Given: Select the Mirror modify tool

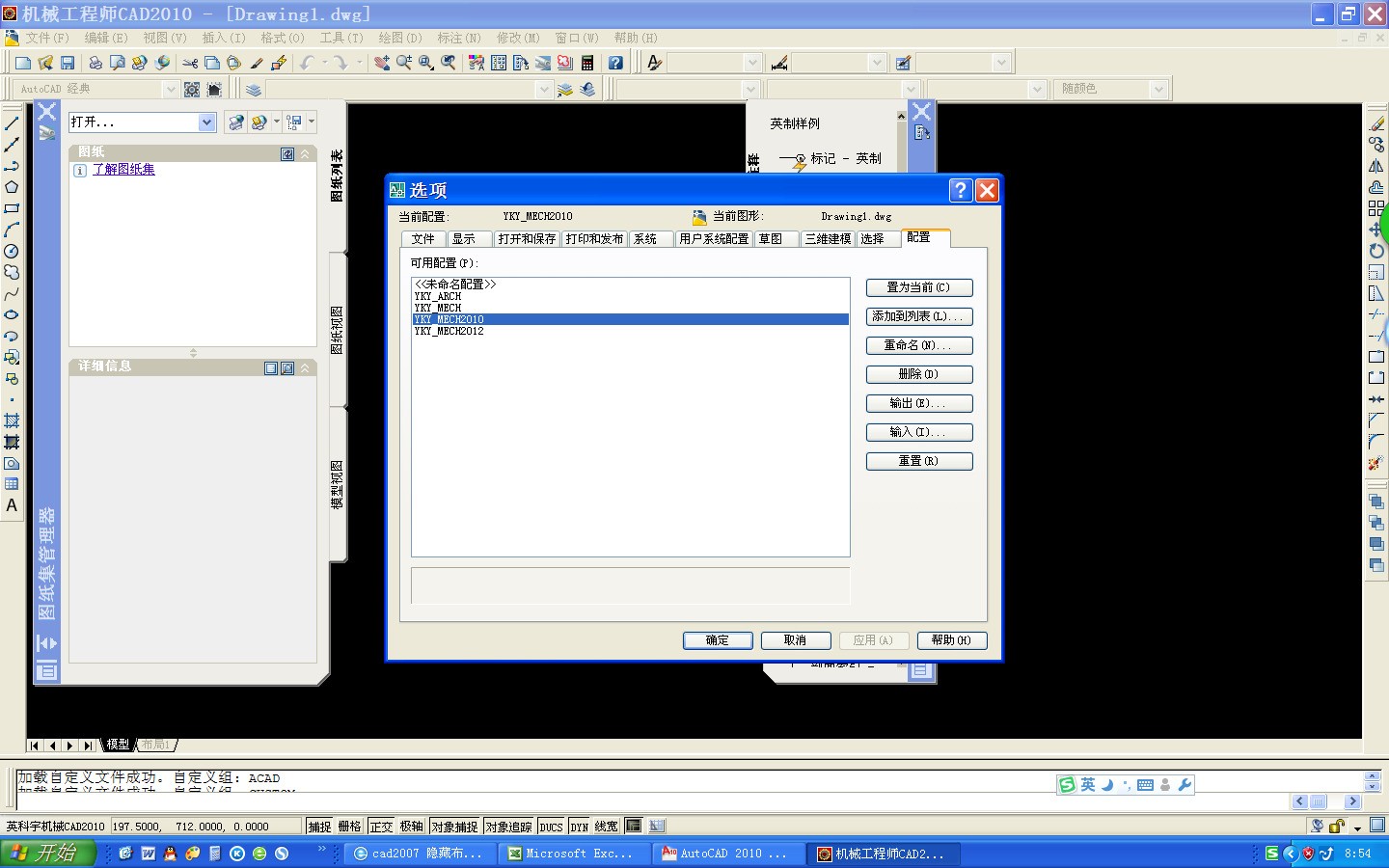Looking at the screenshot, I should click(x=1376, y=166).
